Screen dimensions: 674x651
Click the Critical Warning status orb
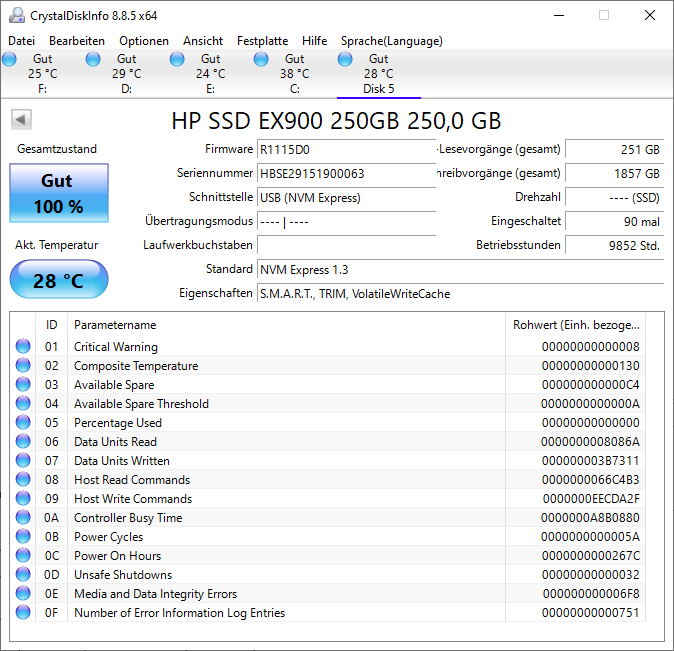point(23,346)
